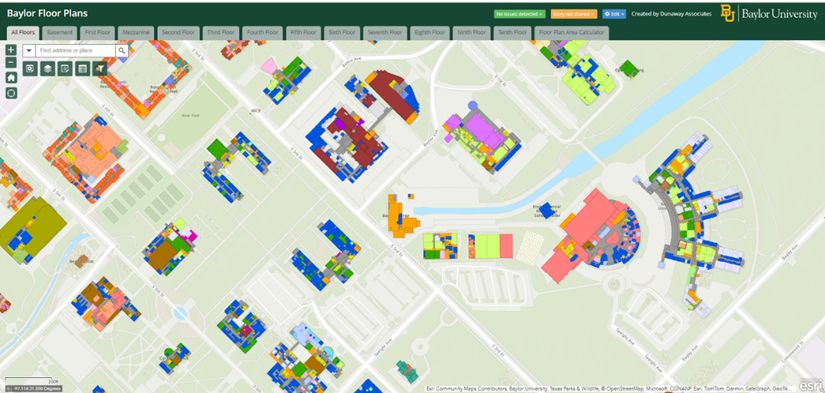Click the Find address or place field
This screenshot has height=393, width=825.
[x=75, y=51]
